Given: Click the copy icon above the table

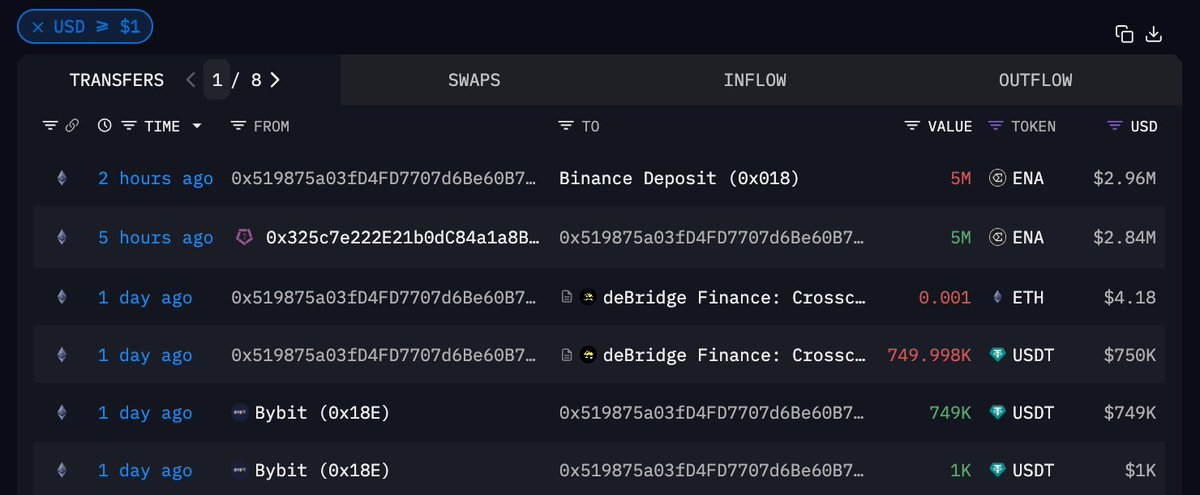Looking at the screenshot, I should [x=1124, y=34].
